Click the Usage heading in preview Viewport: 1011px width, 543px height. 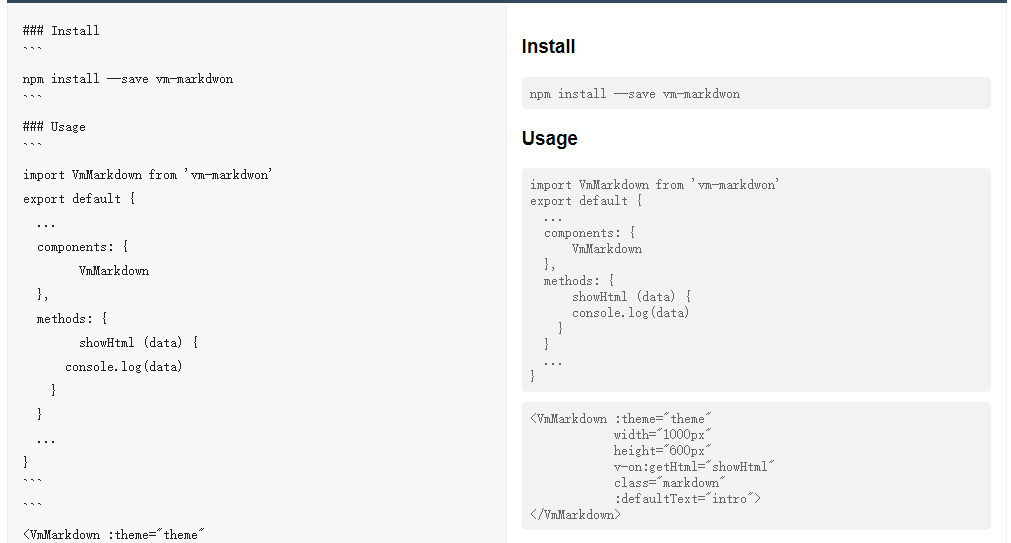tap(549, 138)
